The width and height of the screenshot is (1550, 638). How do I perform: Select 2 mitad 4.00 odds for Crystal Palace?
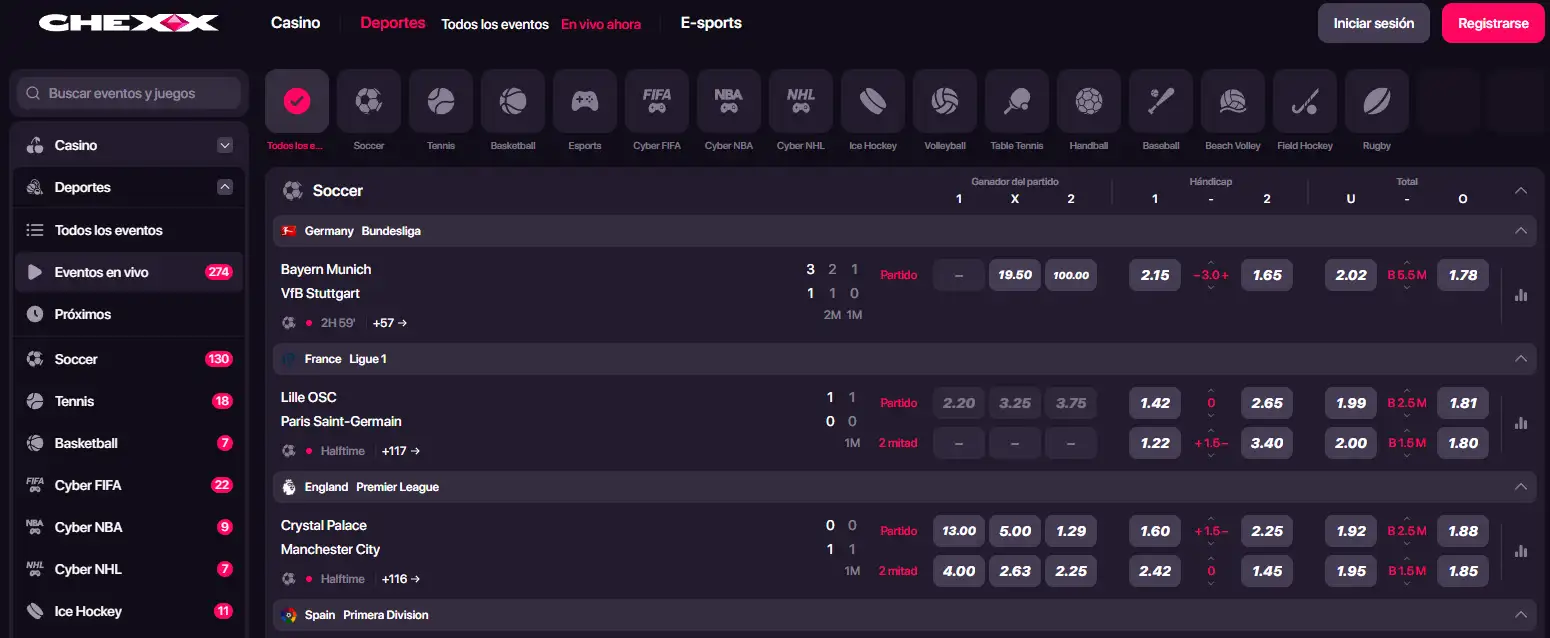[959, 571]
